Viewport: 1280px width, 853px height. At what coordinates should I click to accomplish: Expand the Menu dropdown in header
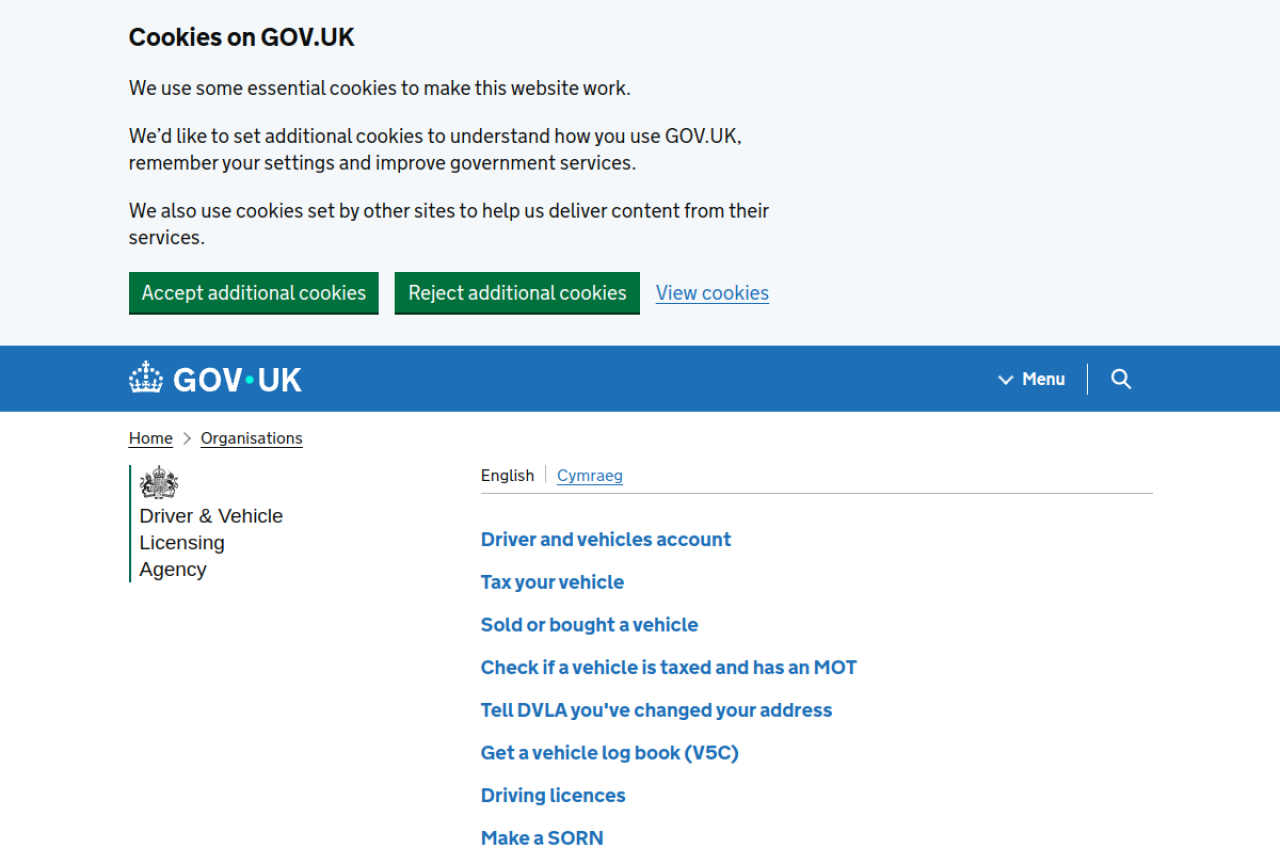[1032, 379]
